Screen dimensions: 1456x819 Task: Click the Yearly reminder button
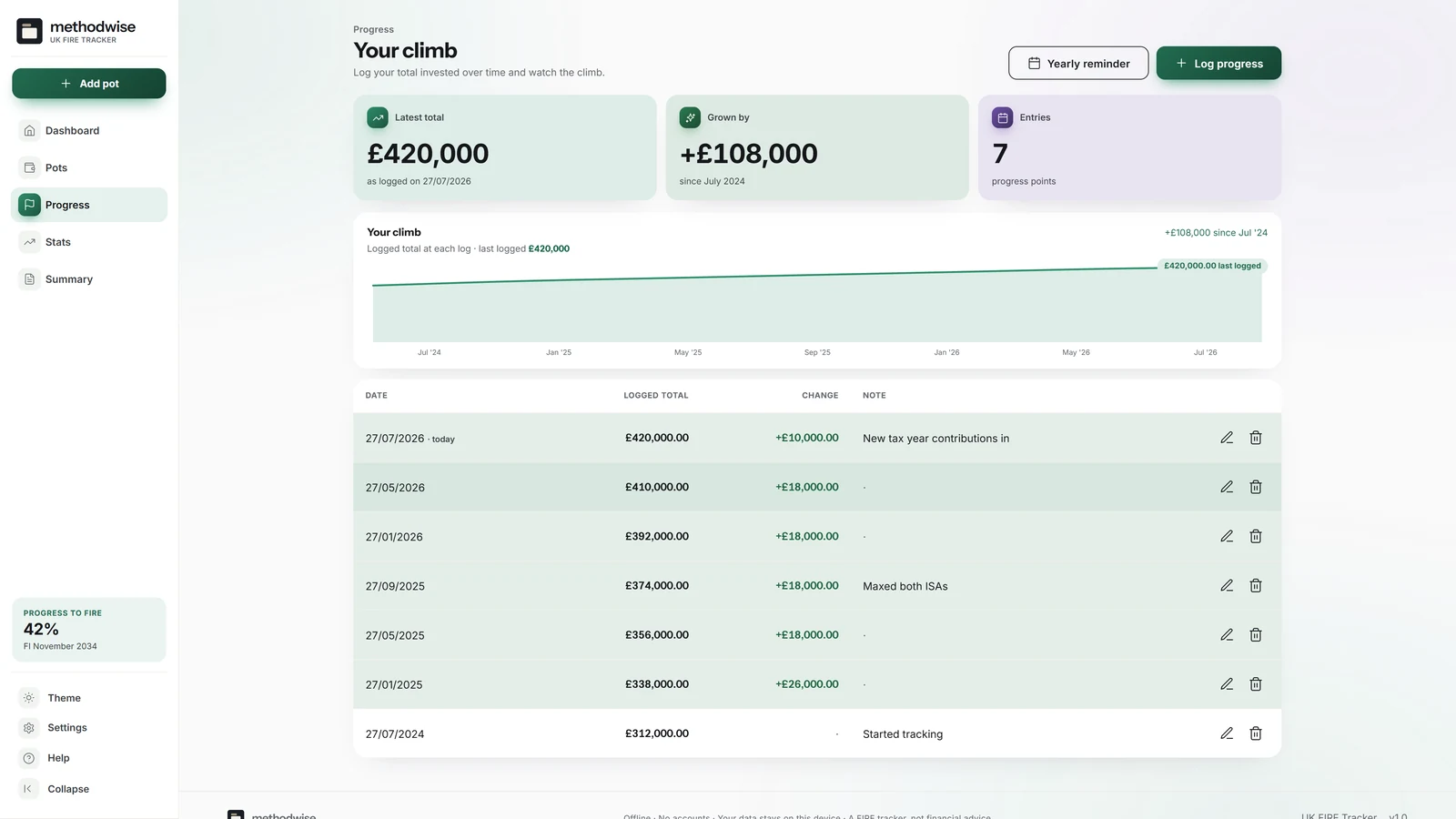1078,64
